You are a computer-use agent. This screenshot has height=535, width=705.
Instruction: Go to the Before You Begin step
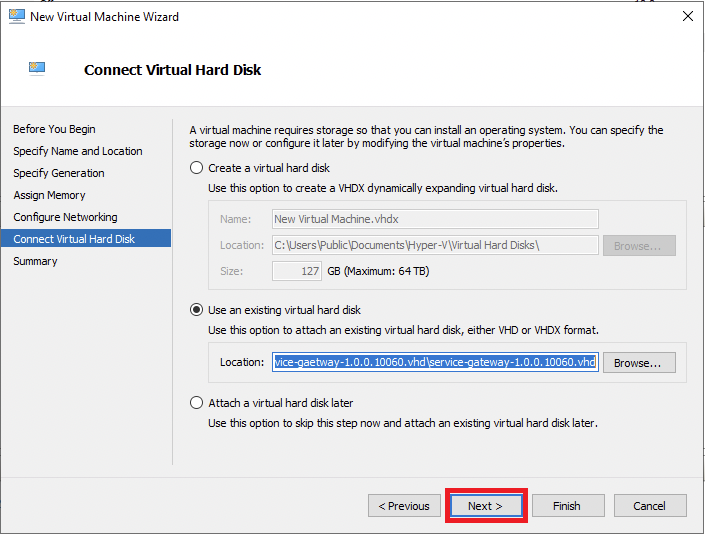tap(54, 129)
